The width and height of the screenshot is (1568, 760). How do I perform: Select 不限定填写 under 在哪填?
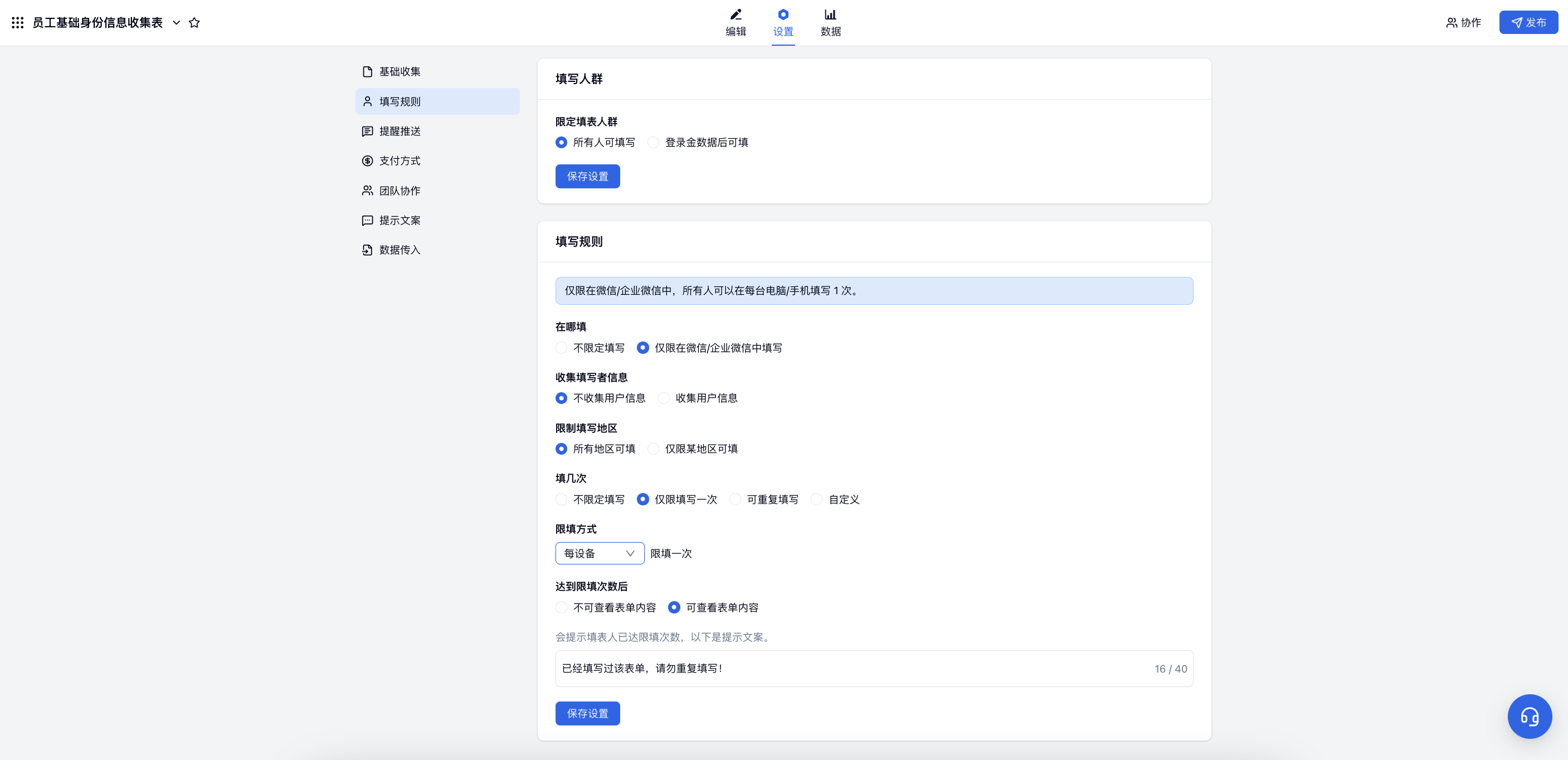561,348
